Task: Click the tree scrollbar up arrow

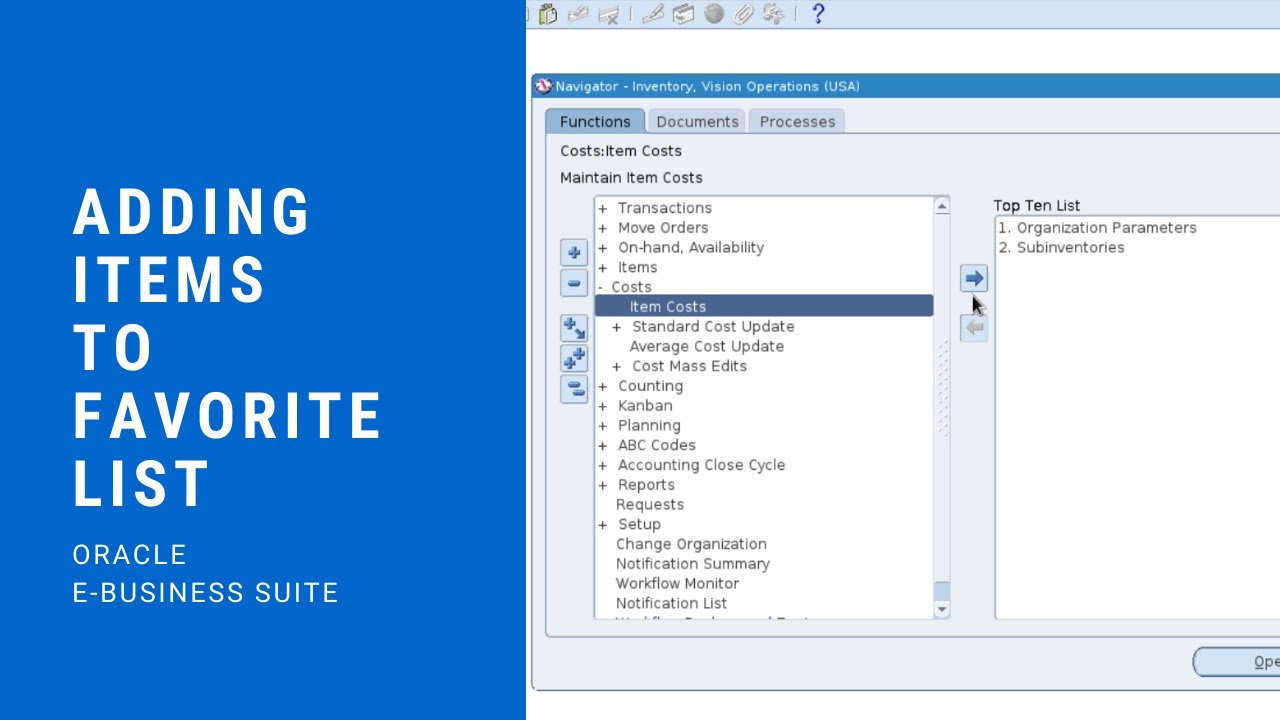Action: click(x=942, y=206)
